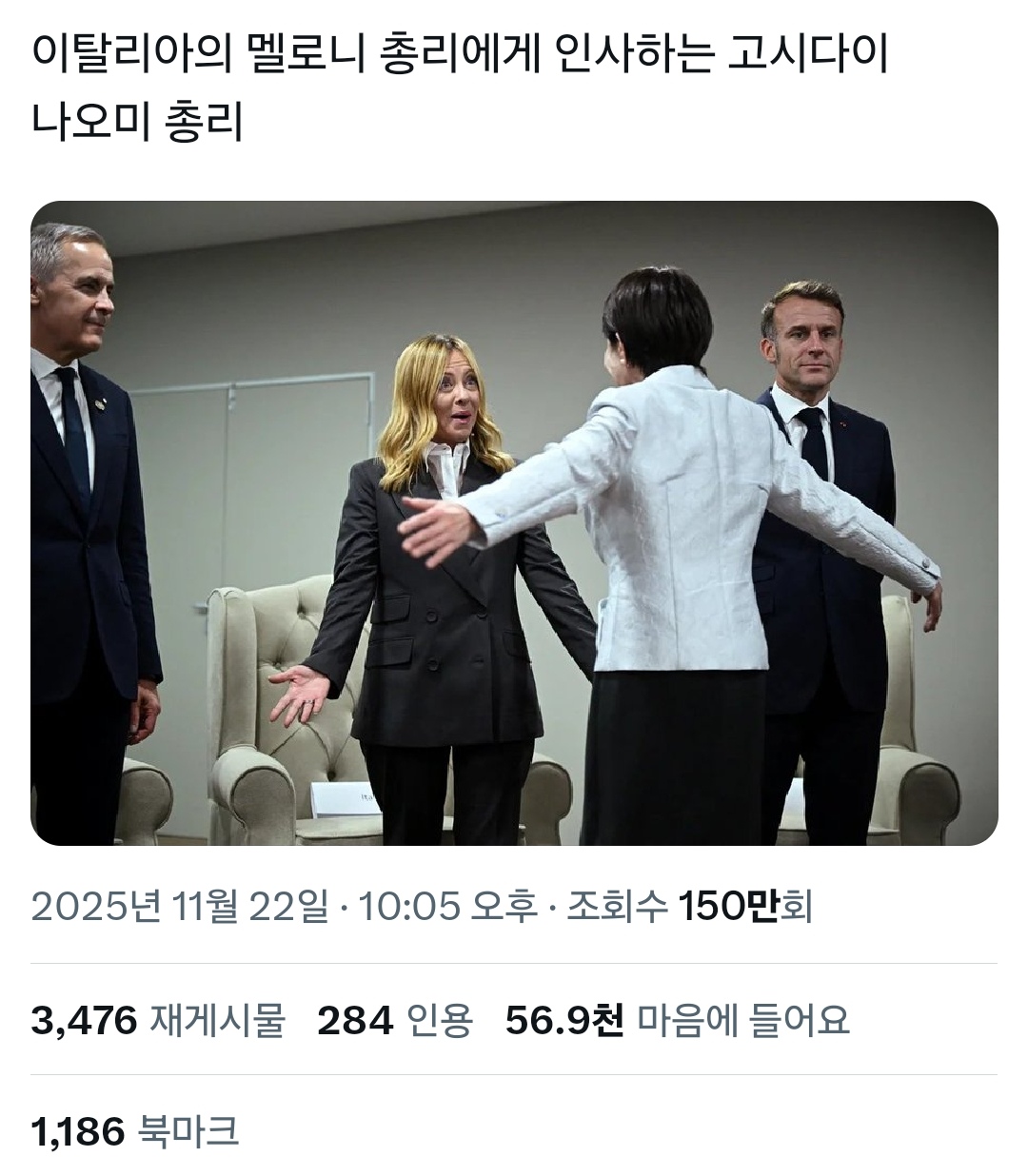Screen dimensions: 1028x1176
Task: Click the 조회수 150만회 view count
Action: tap(690, 907)
